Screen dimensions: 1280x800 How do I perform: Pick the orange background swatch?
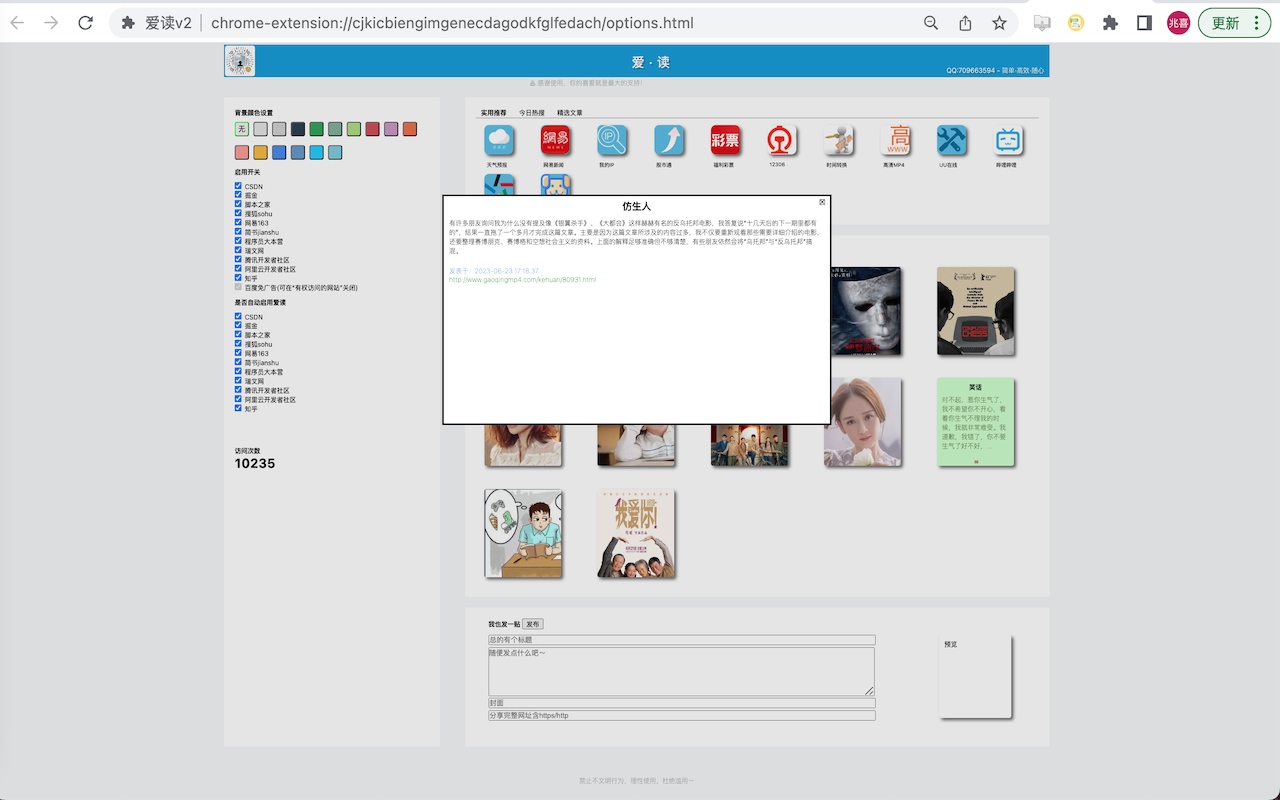[x=410, y=129]
